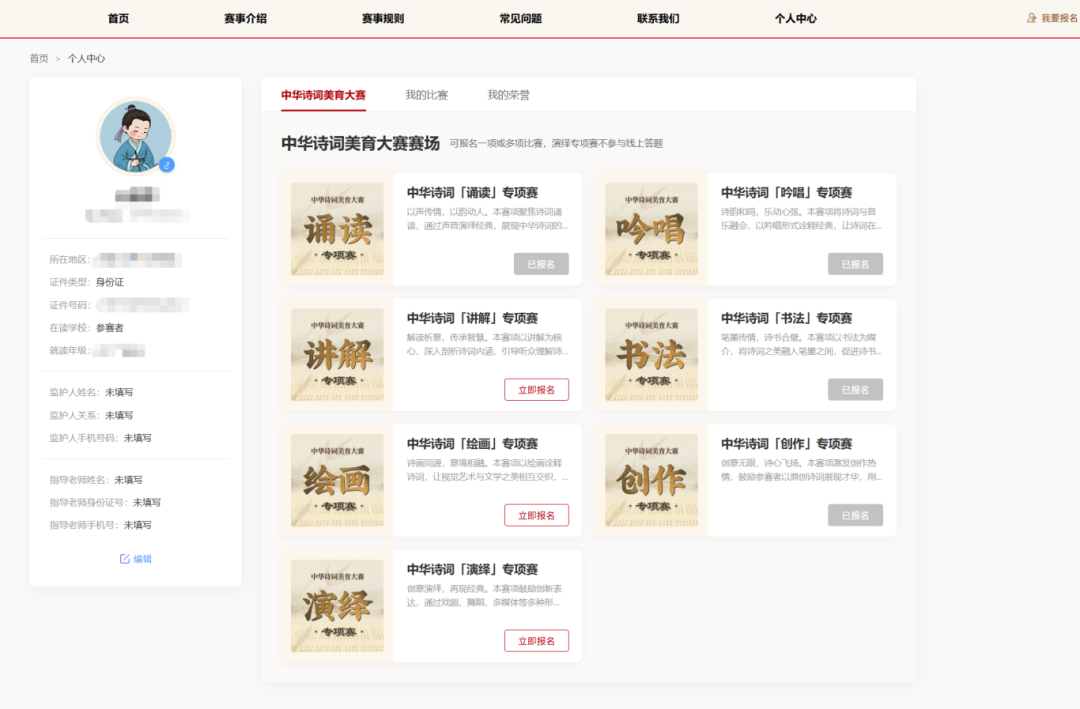Click the gender badge on avatar
Viewport: 1080px width, 709px height.
point(167,164)
